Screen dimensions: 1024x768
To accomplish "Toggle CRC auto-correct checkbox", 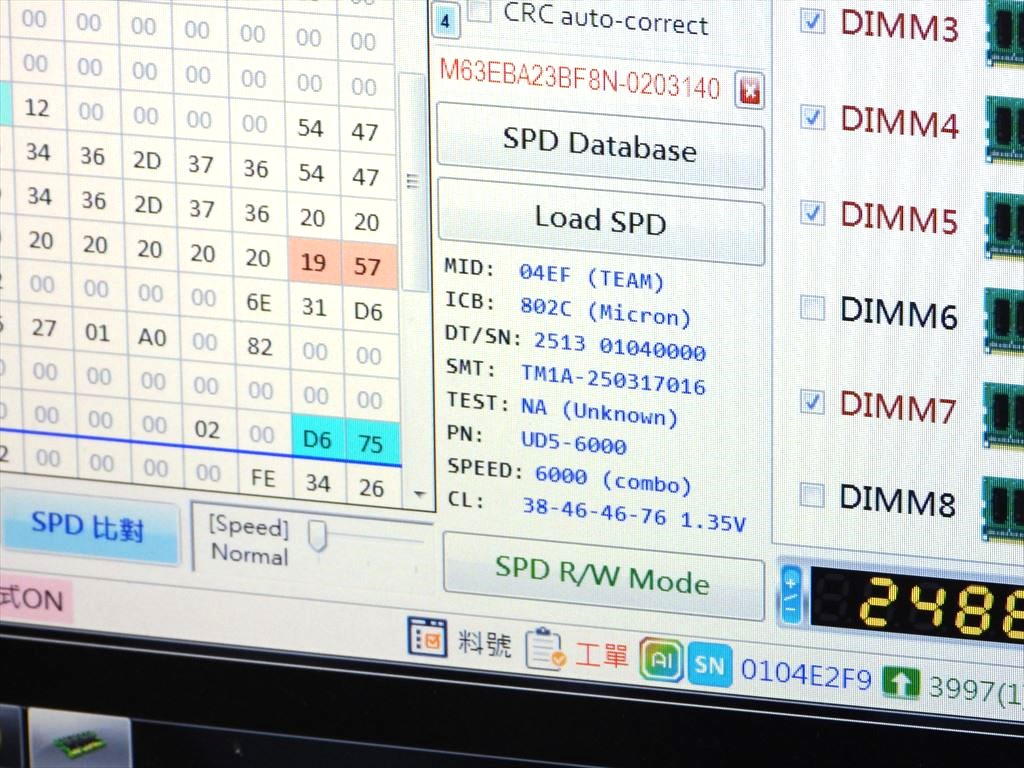I will pos(480,9).
